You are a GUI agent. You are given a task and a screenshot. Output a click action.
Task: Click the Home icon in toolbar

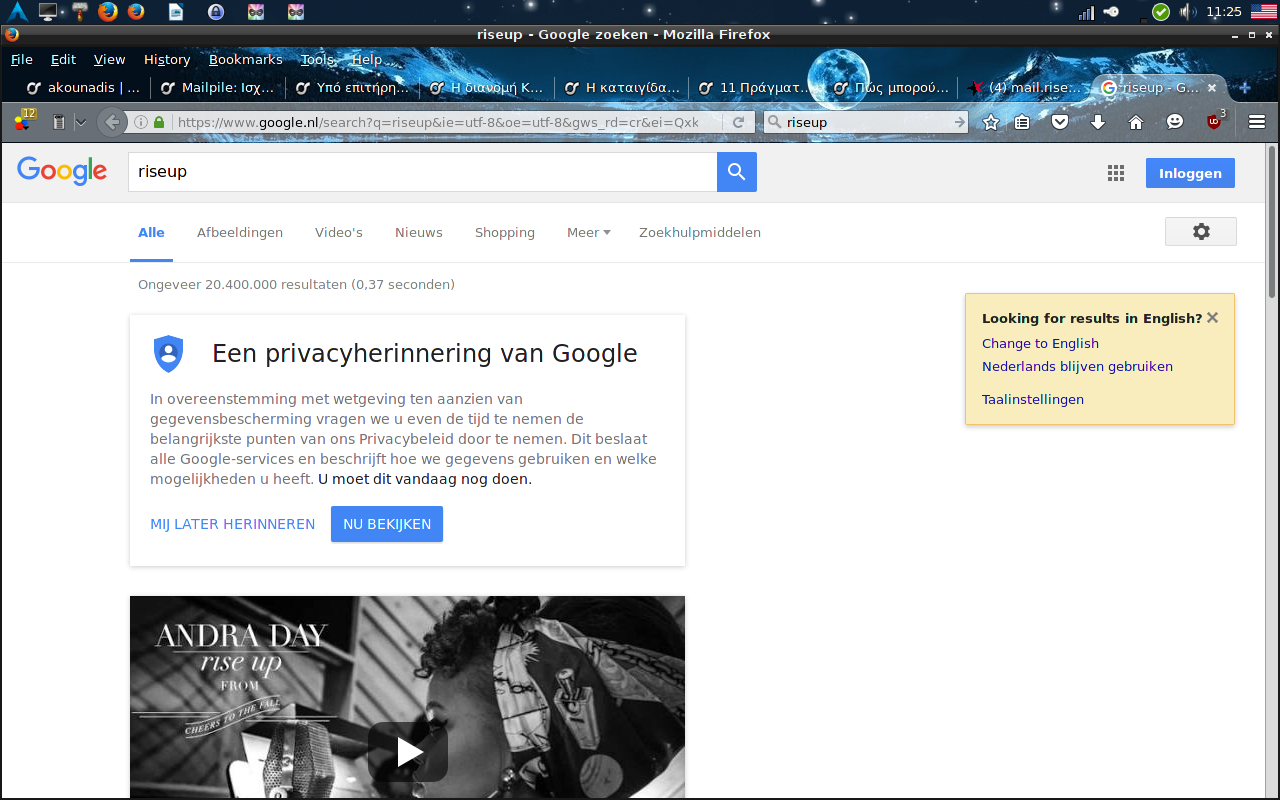1136,122
